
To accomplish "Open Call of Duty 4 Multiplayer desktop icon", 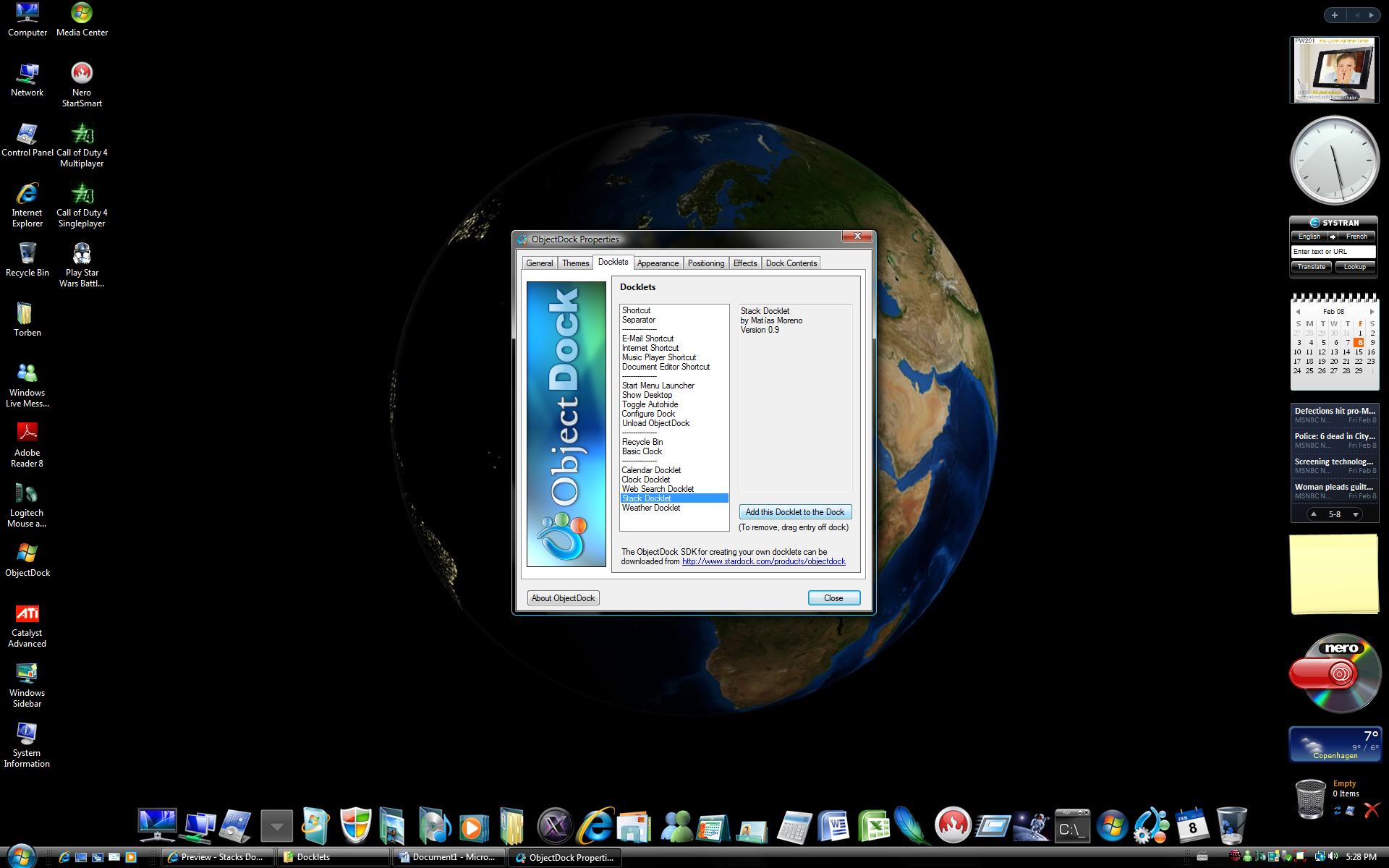I will coord(82,145).
